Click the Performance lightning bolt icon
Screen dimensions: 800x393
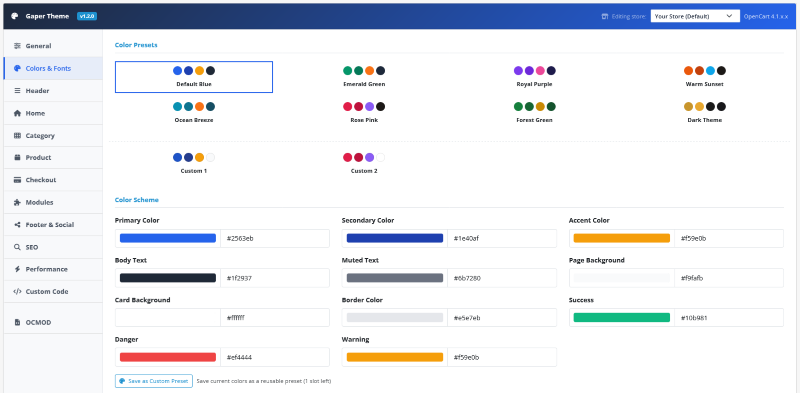[17, 269]
